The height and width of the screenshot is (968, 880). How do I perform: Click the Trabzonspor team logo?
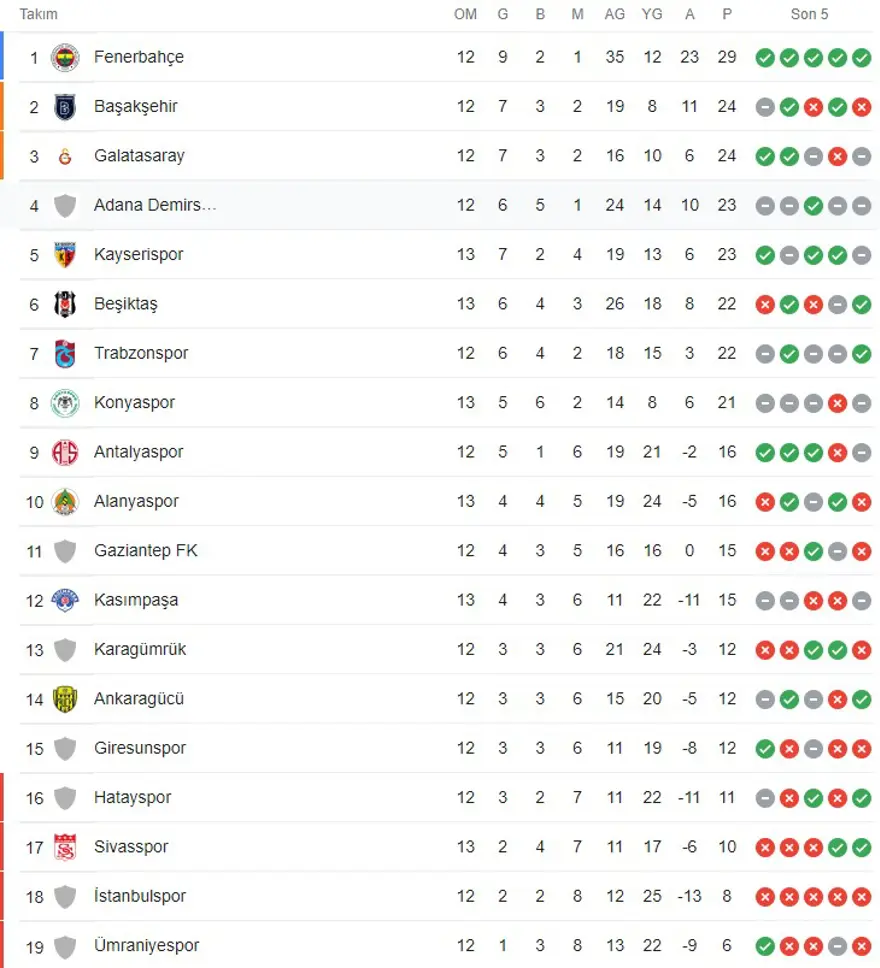coord(65,353)
